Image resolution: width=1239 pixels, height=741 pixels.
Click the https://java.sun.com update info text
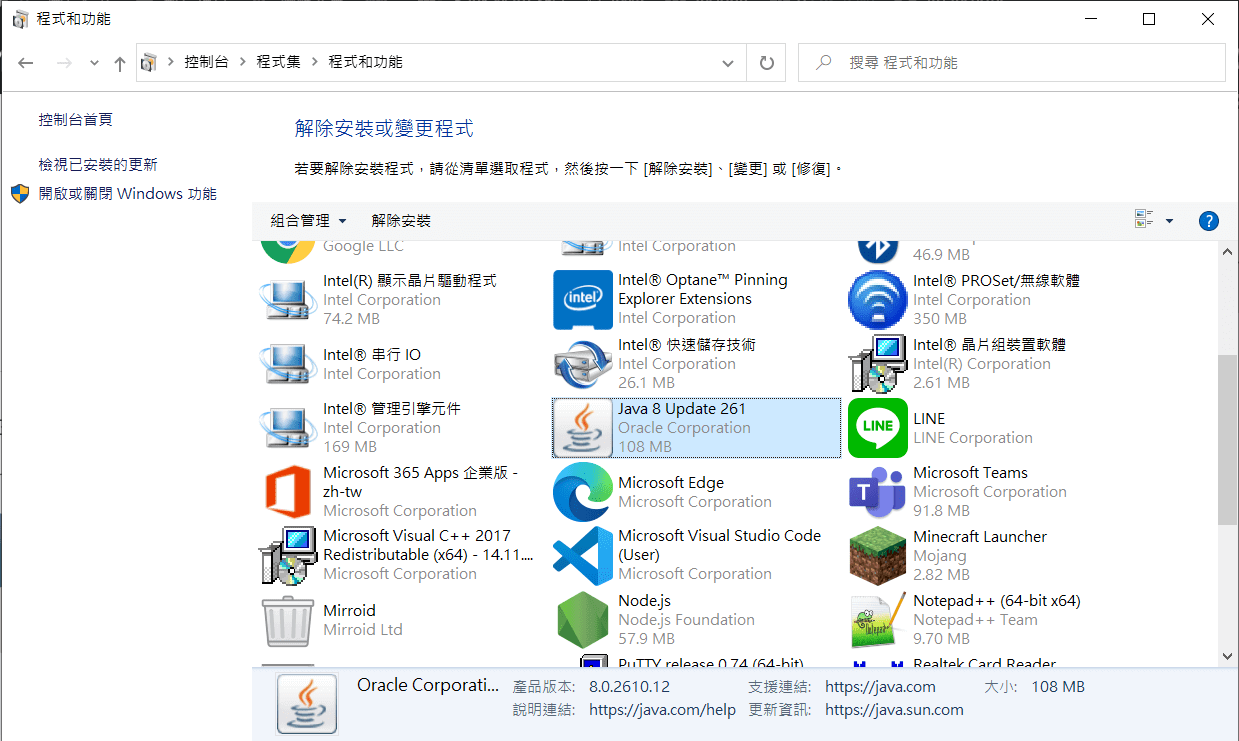pos(894,710)
